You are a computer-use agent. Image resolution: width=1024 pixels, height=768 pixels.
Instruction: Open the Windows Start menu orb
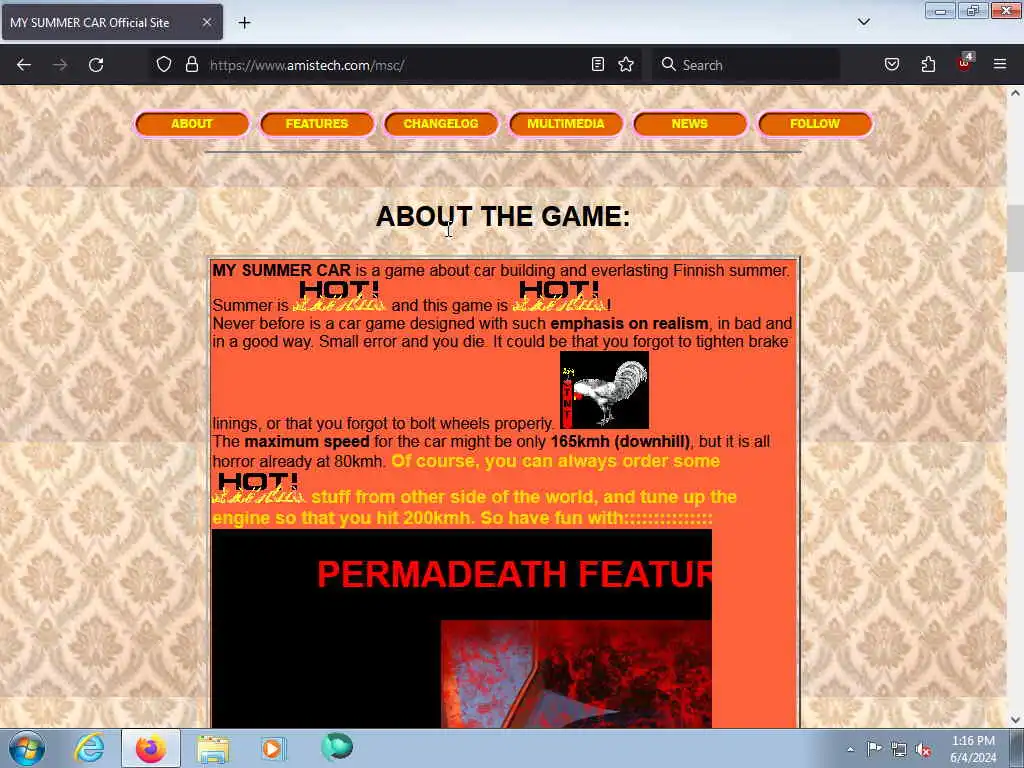click(x=27, y=748)
